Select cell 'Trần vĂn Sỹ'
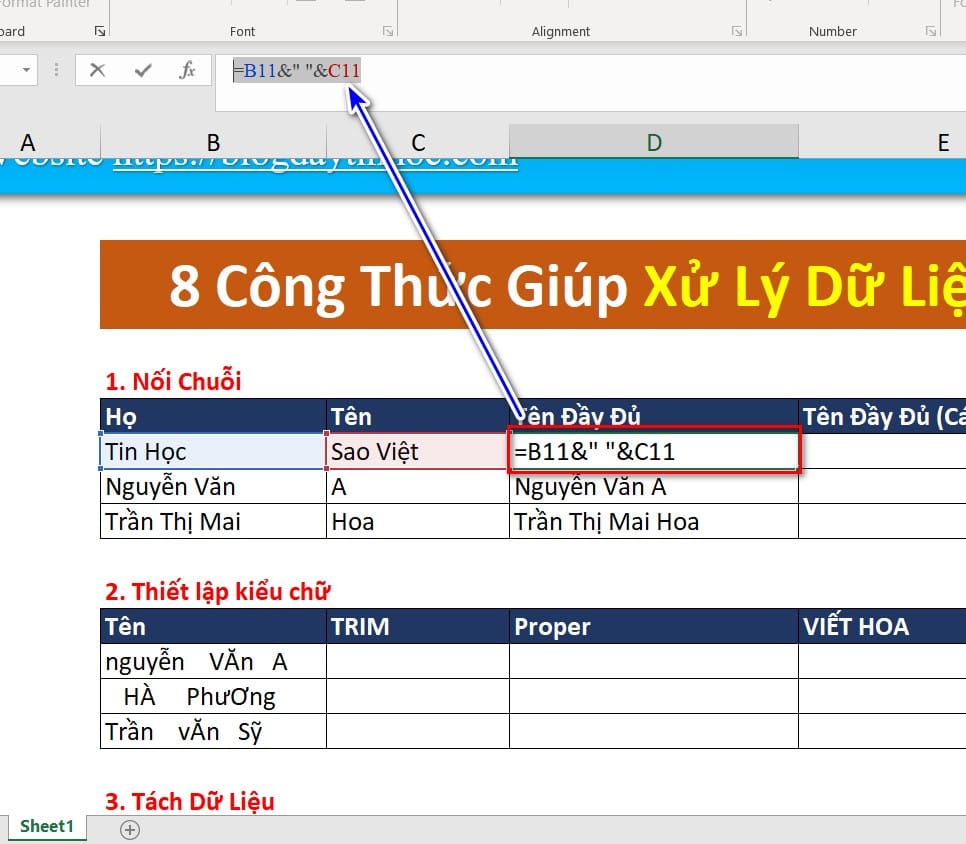 coord(213,732)
